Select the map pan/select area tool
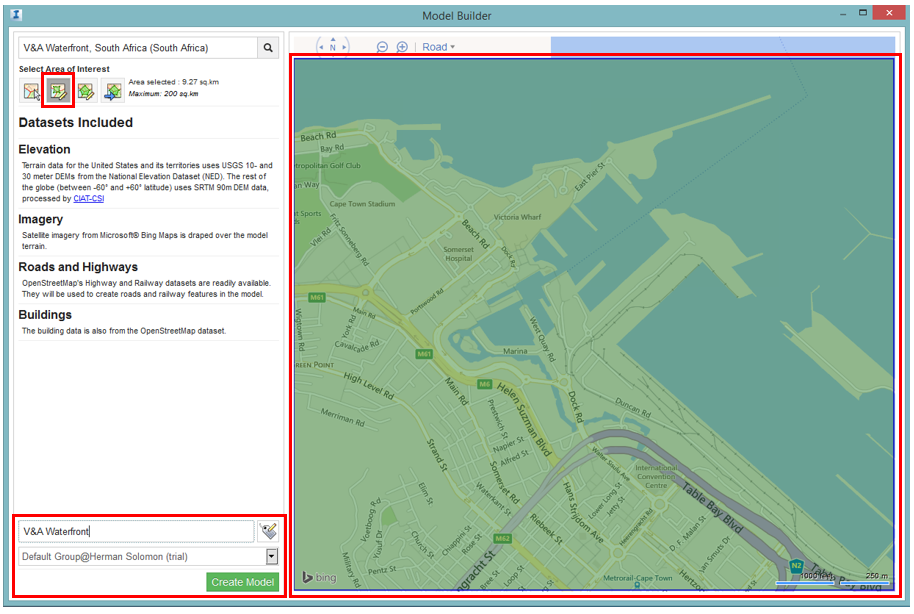The width and height of the screenshot is (914, 614). coord(31,92)
